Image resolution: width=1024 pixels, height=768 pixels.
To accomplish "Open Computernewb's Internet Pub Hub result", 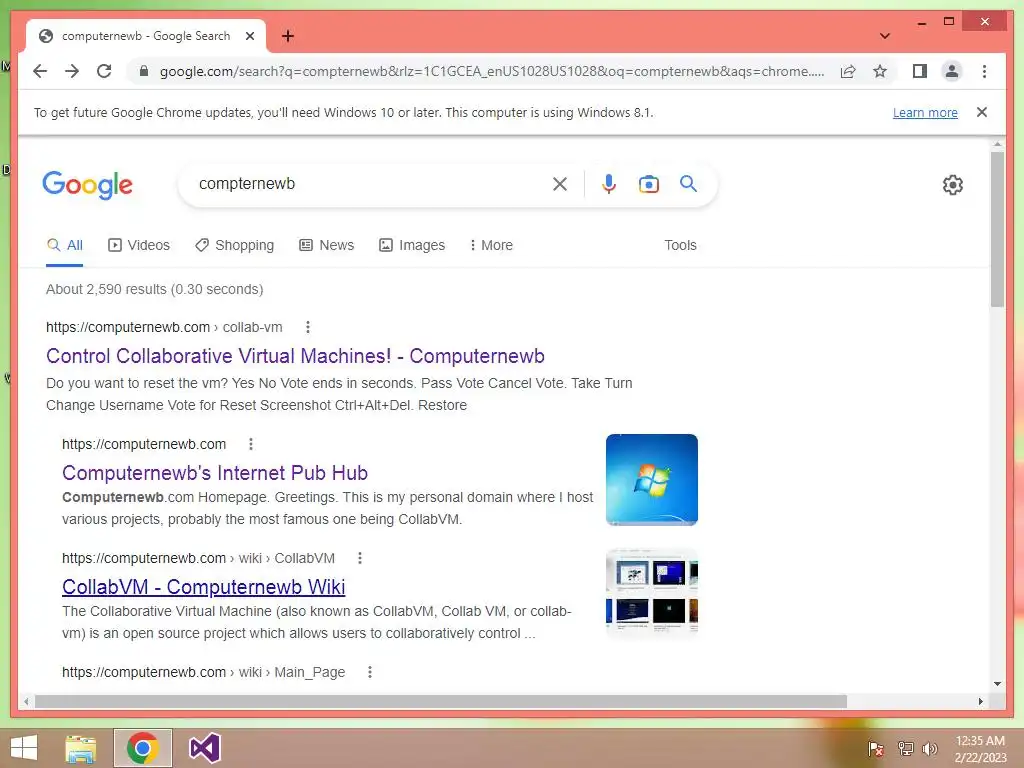I will tap(215, 473).
